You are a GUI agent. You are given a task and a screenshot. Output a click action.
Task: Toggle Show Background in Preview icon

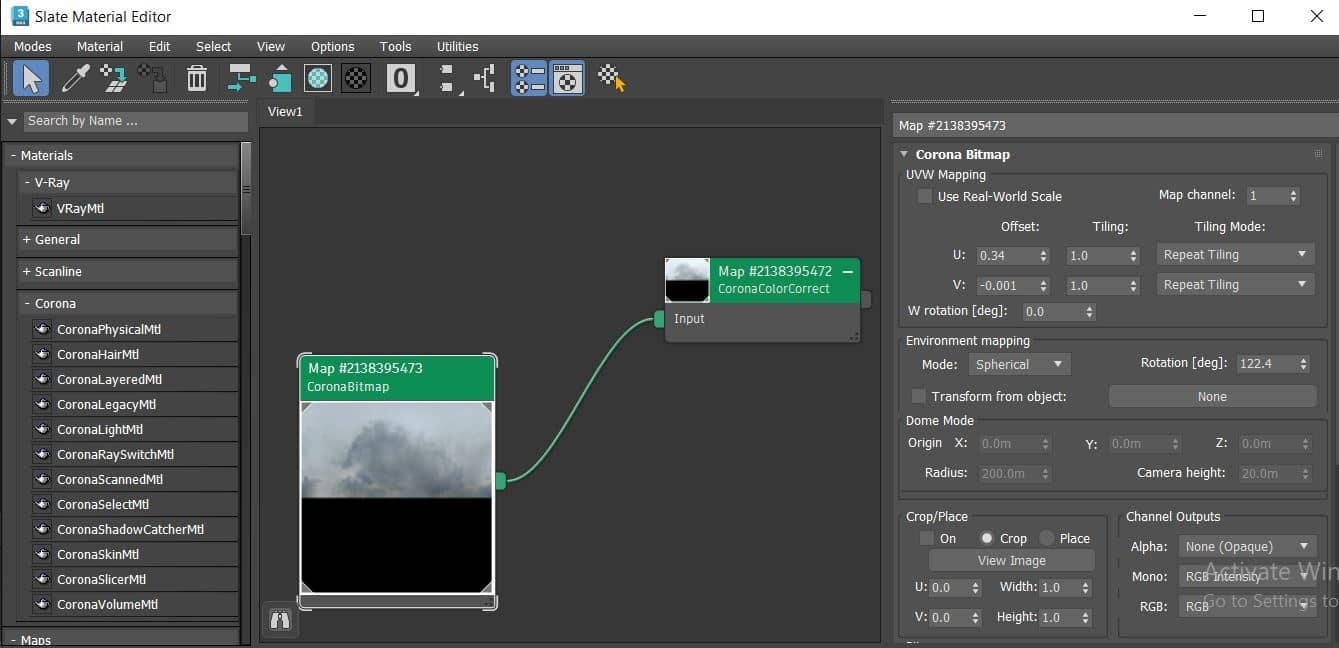356,78
